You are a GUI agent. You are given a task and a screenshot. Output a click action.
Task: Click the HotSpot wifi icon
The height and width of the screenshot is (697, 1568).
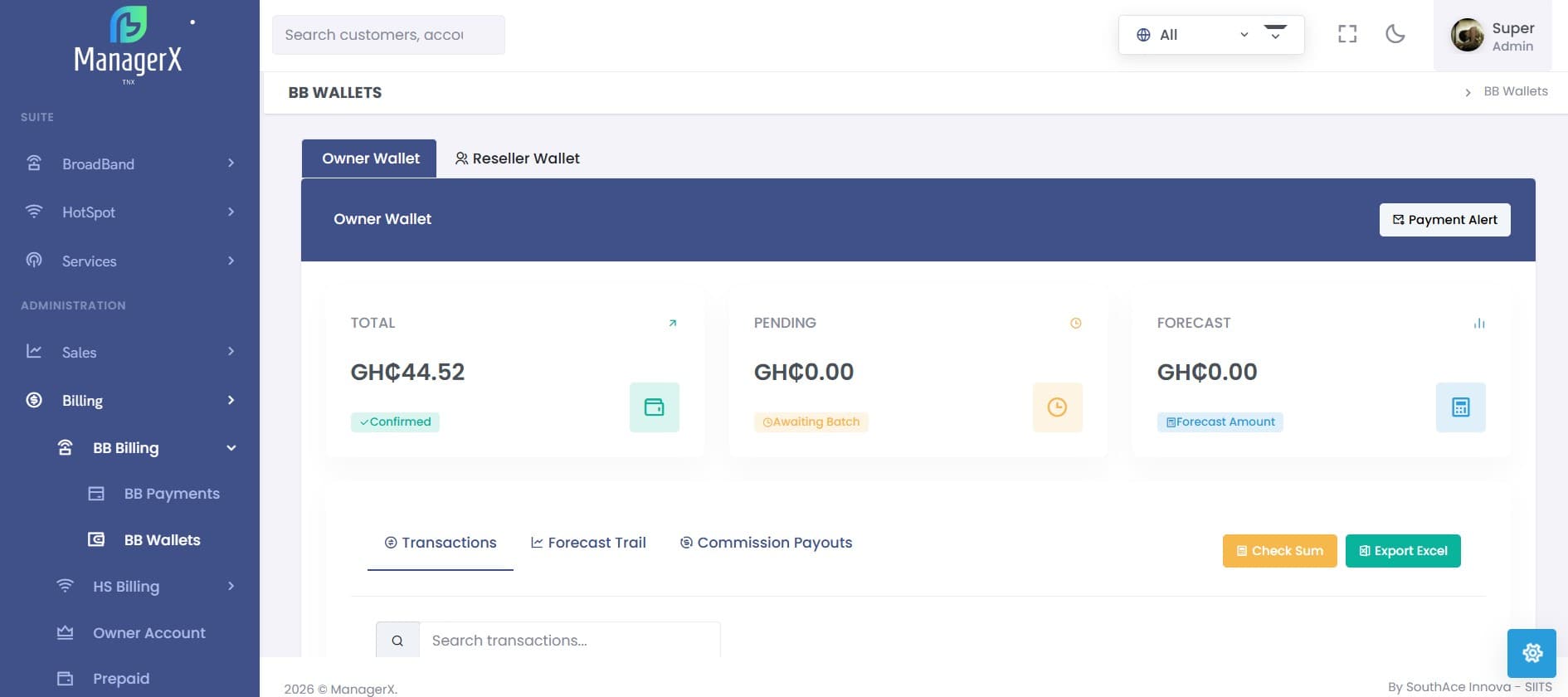click(34, 211)
